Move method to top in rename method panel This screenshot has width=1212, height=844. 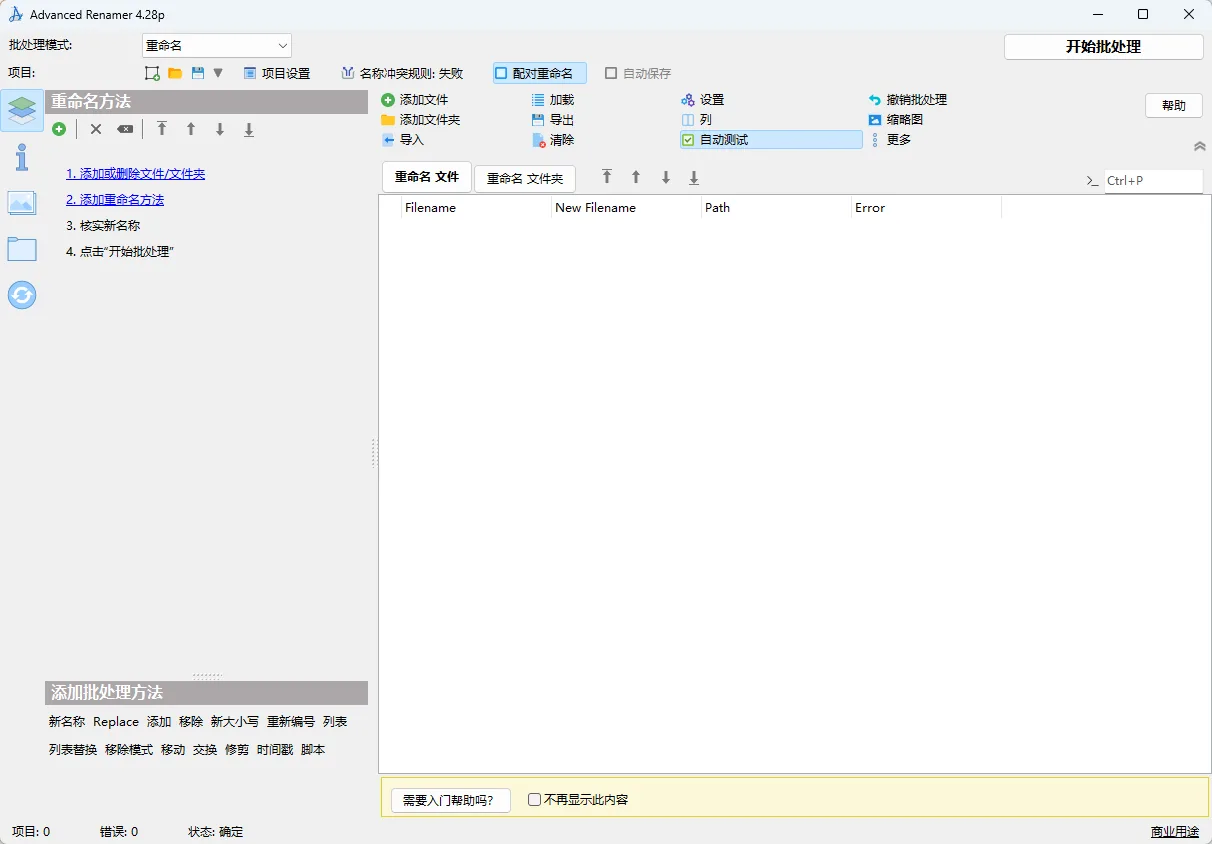(162, 129)
